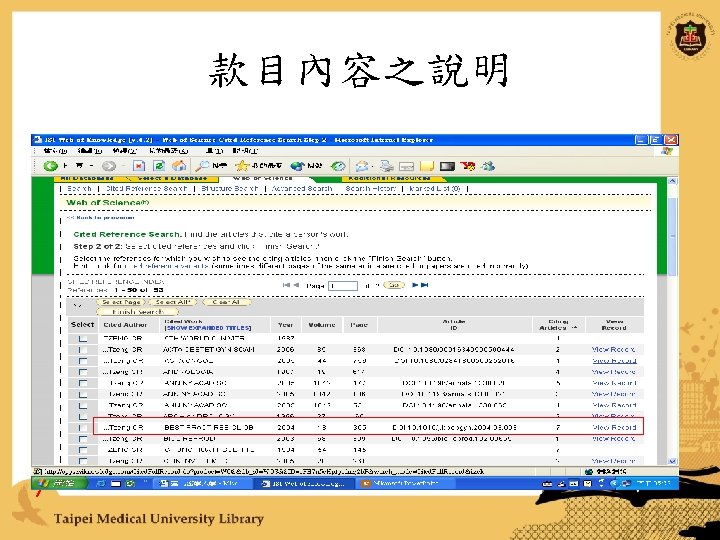Go to next results page arrow
This screenshot has width=720, height=540.
click(415, 285)
